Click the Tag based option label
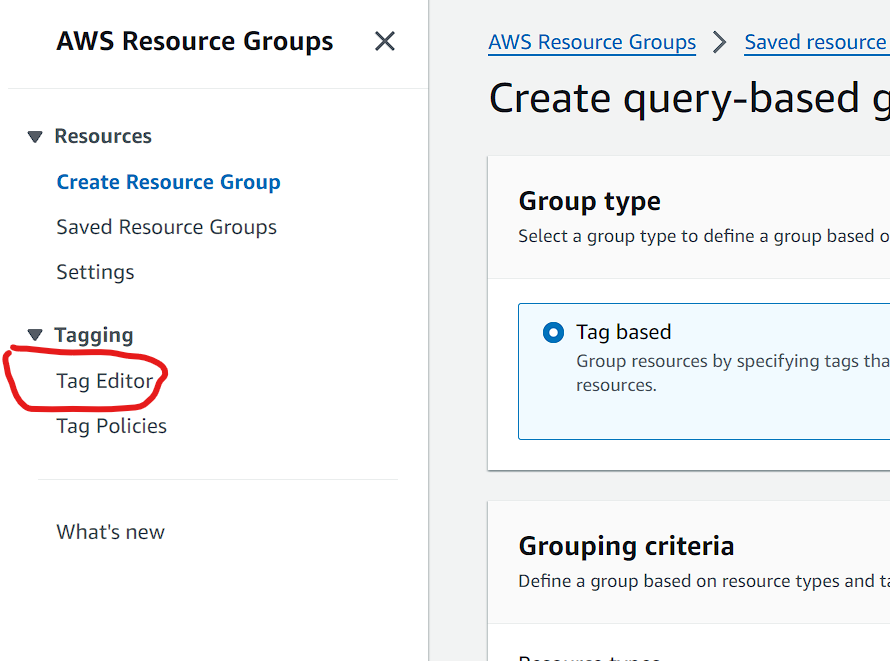This screenshot has height=661, width=890. point(624,332)
